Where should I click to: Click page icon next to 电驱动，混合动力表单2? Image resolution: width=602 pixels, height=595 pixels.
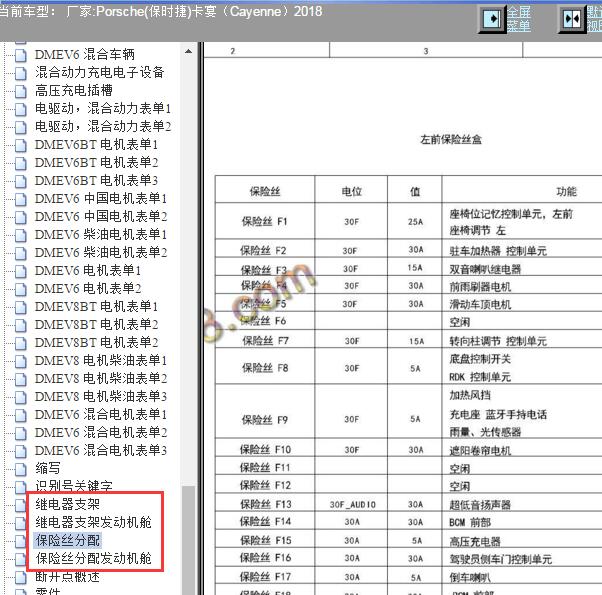pyautogui.click(x=21, y=127)
